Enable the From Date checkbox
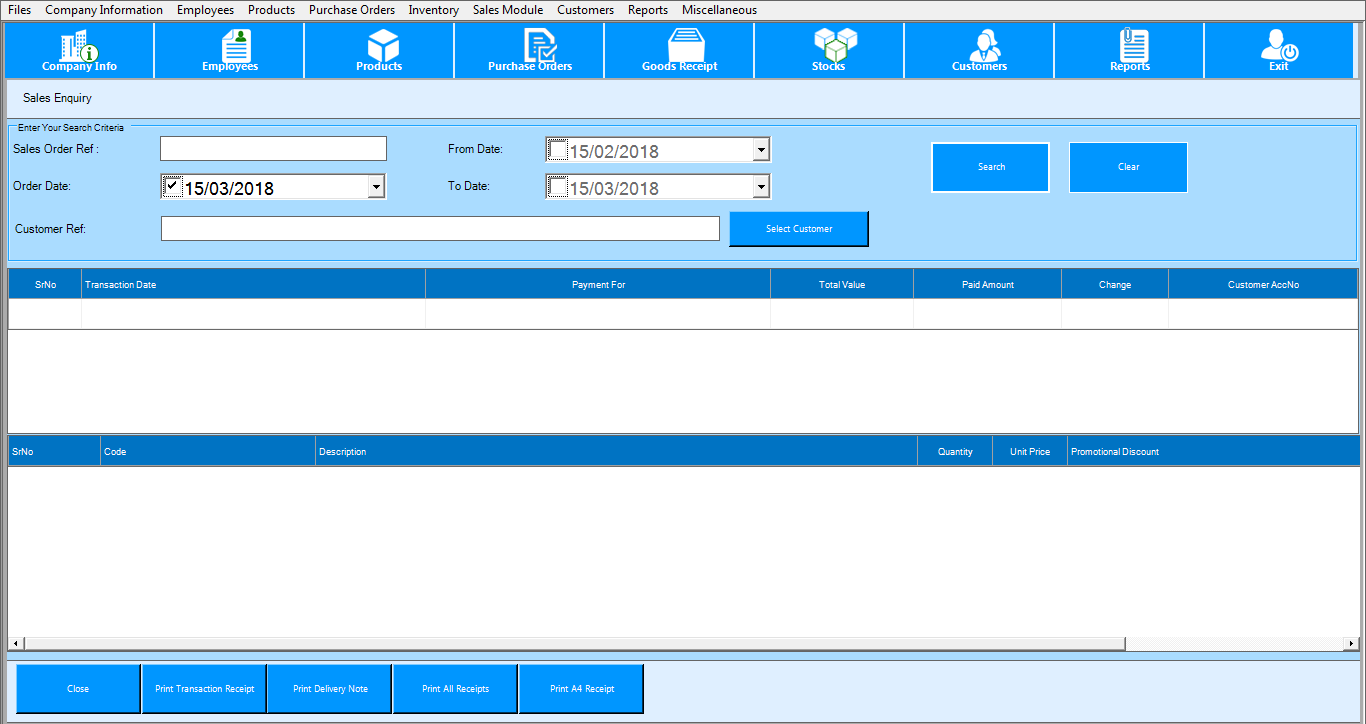This screenshot has height=724, width=1366. (557, 150)
